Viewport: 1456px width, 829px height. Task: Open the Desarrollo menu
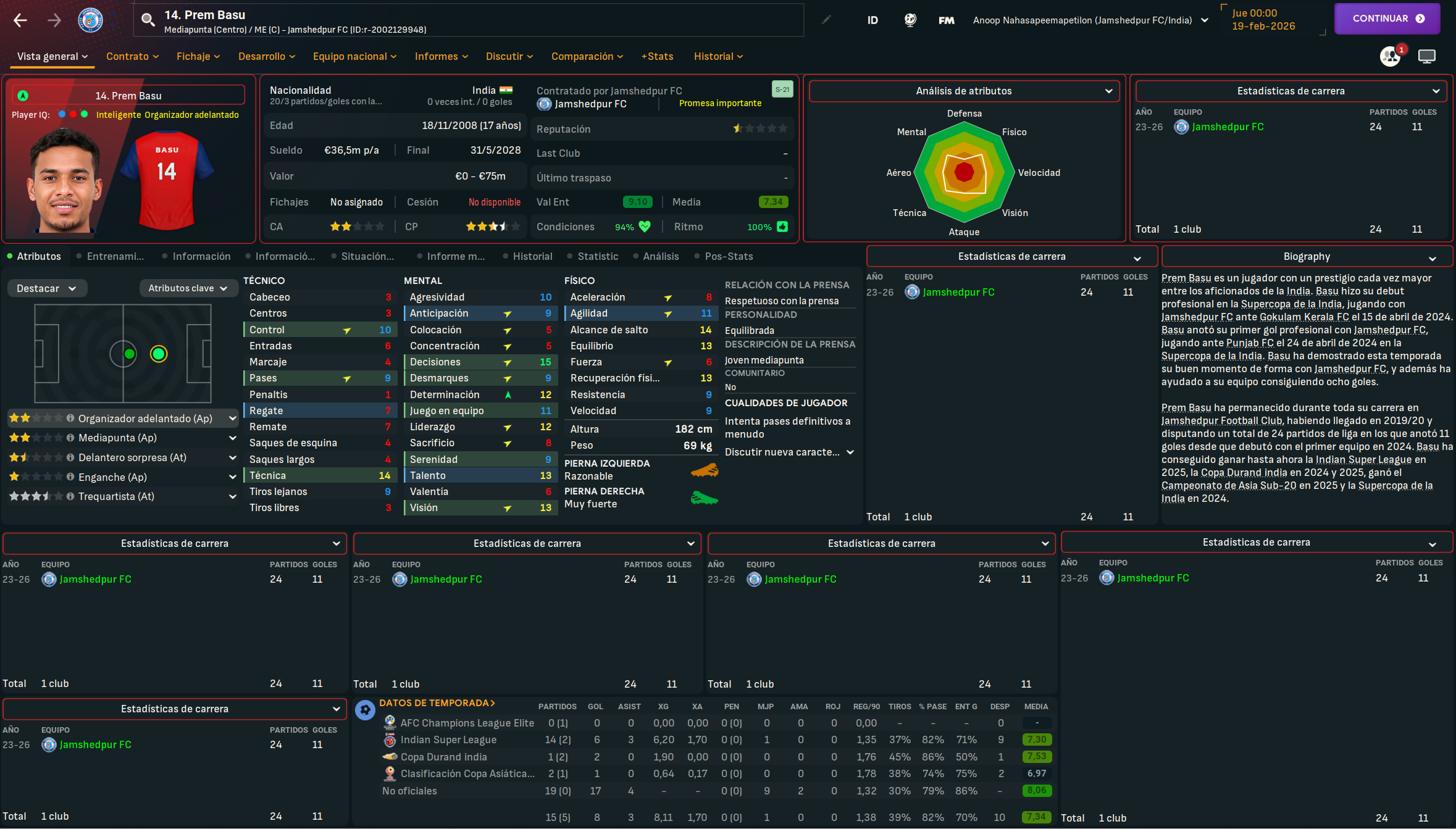click(267, 56)
